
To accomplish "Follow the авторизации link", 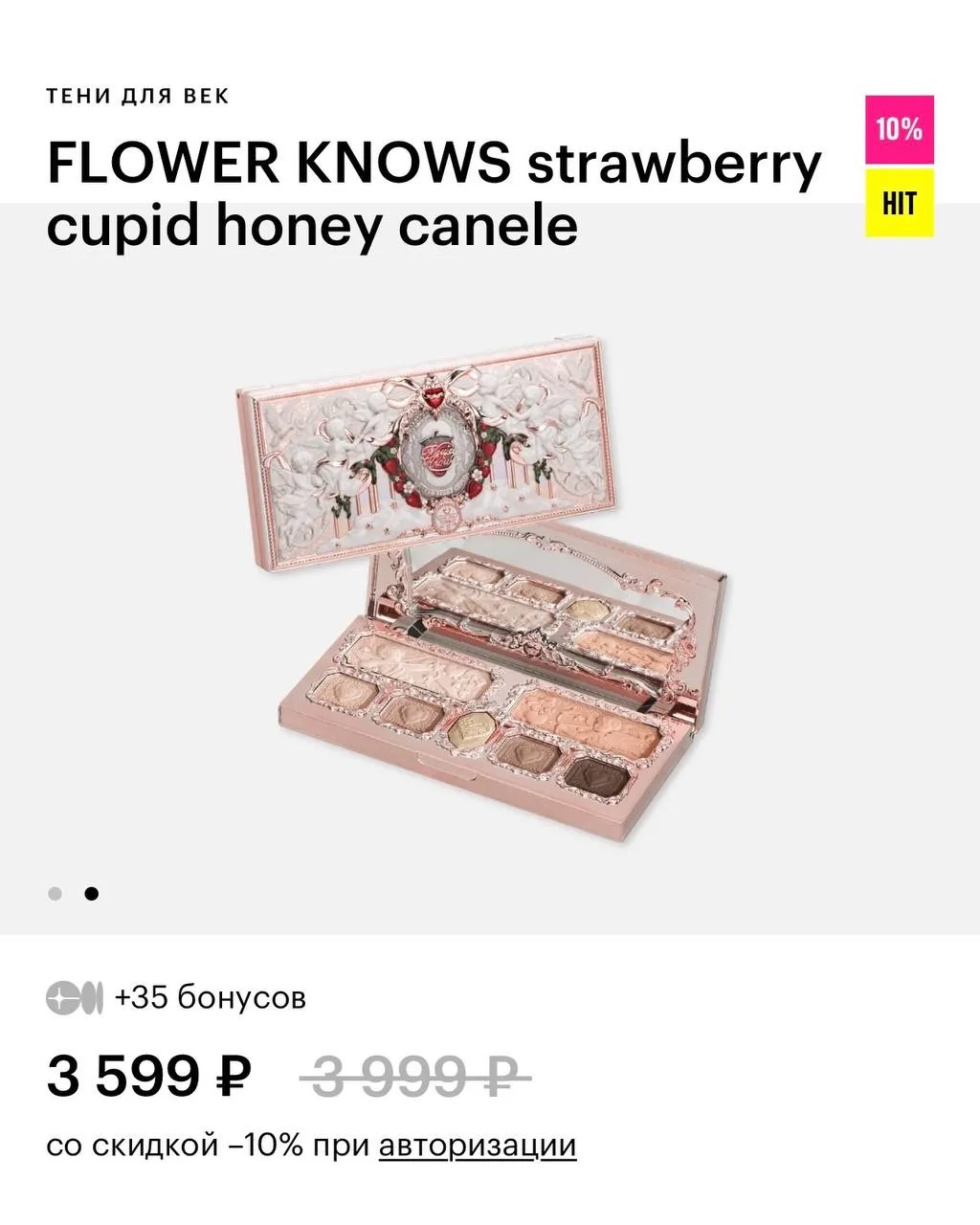I will click(x=478, y=1146).
